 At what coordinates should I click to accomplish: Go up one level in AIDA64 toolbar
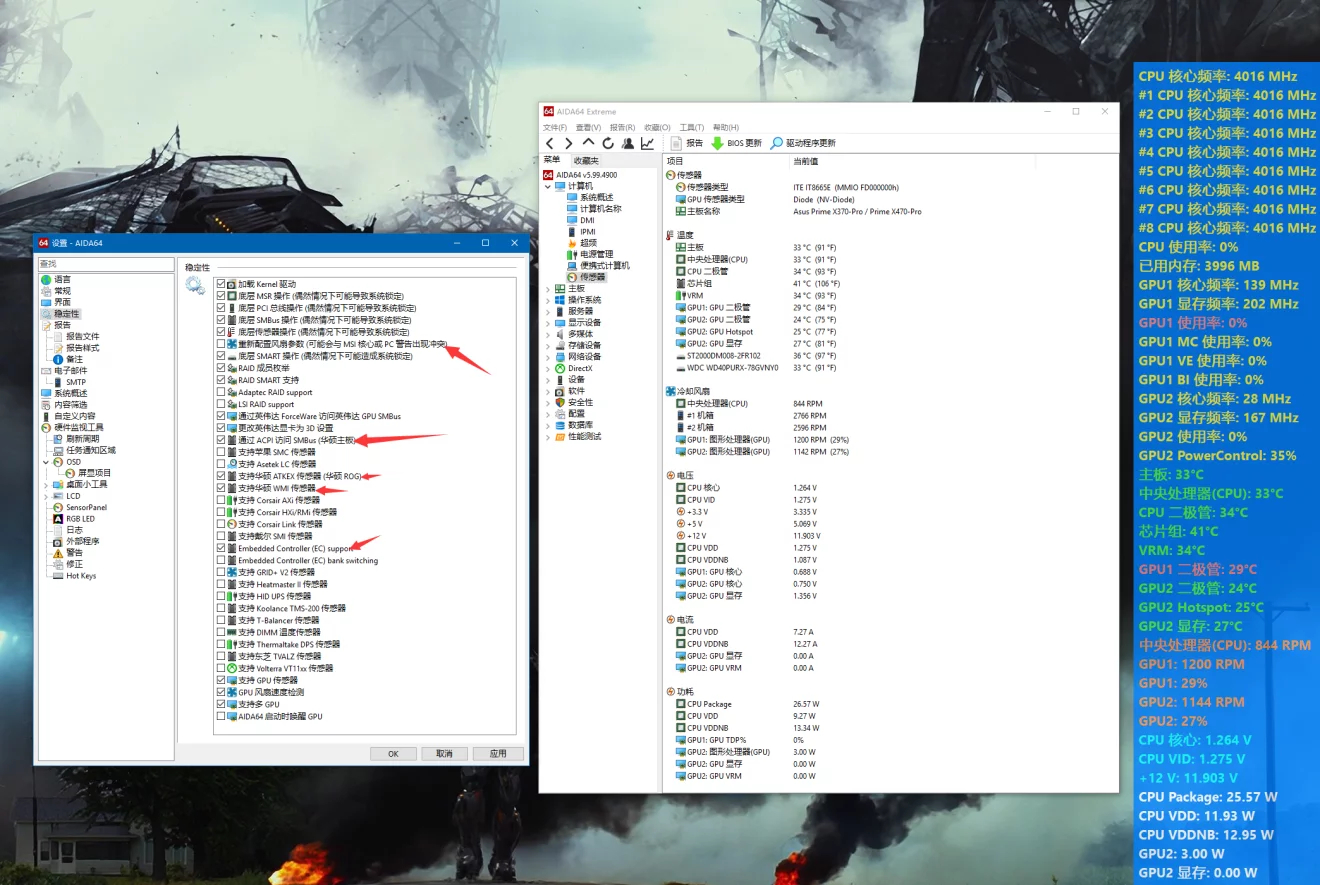click(588, 143)
